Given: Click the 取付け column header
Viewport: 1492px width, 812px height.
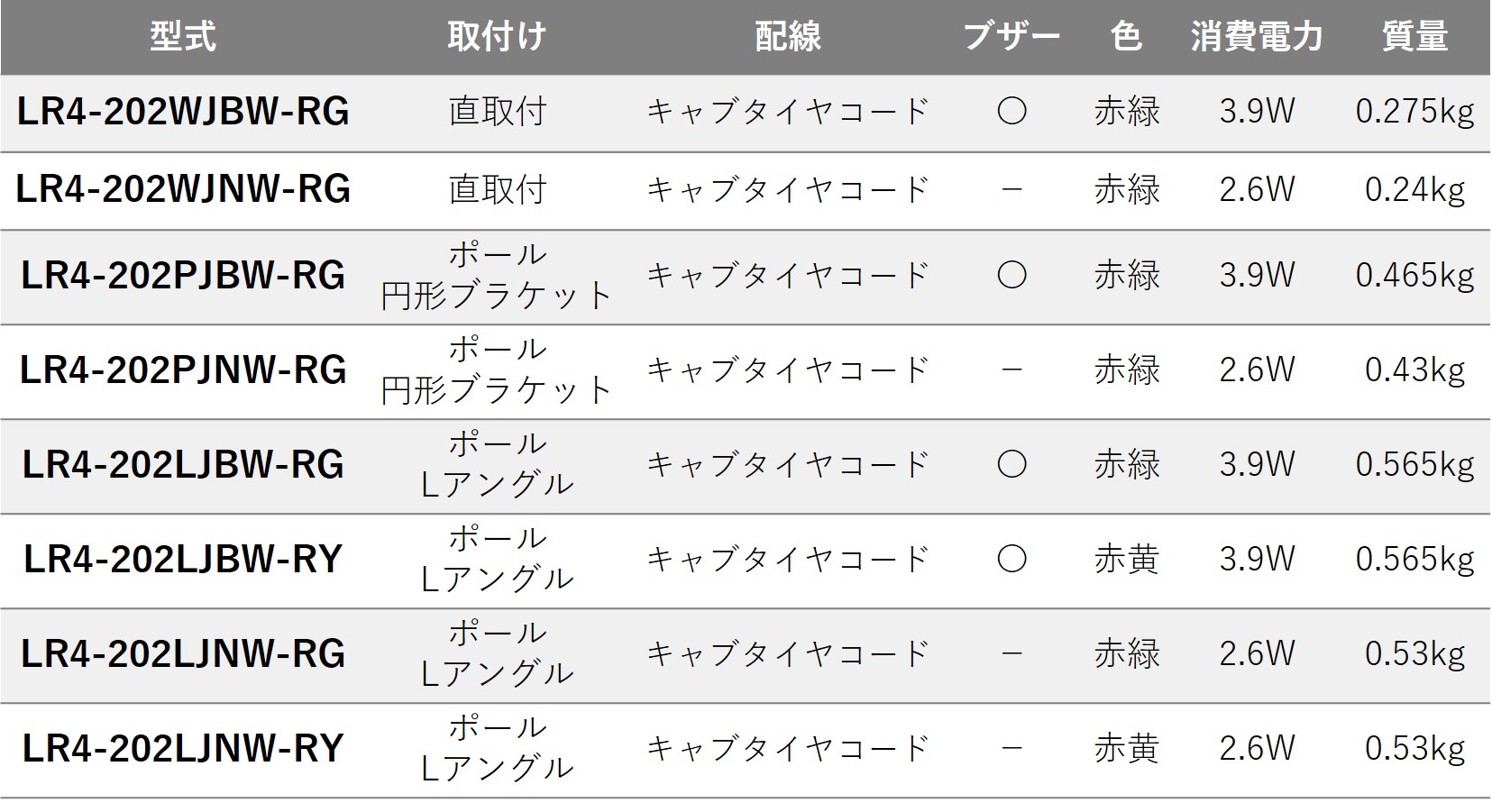Looking at the screenshot, I should 497,37.
